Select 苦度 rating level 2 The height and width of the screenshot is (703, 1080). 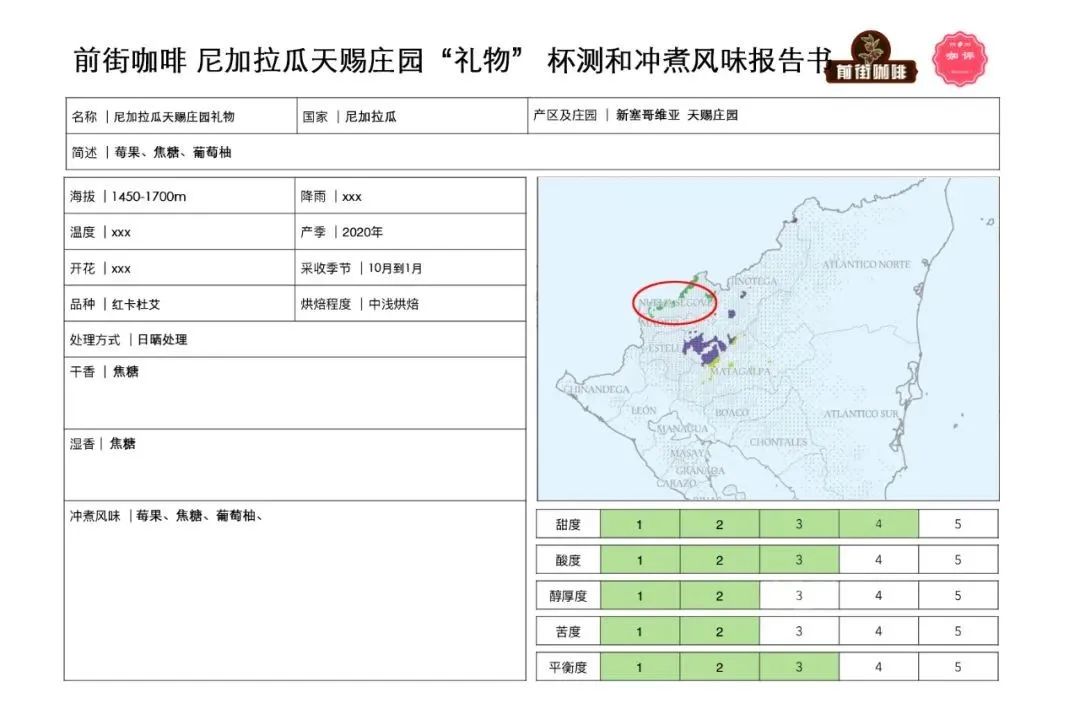(719, 631)
